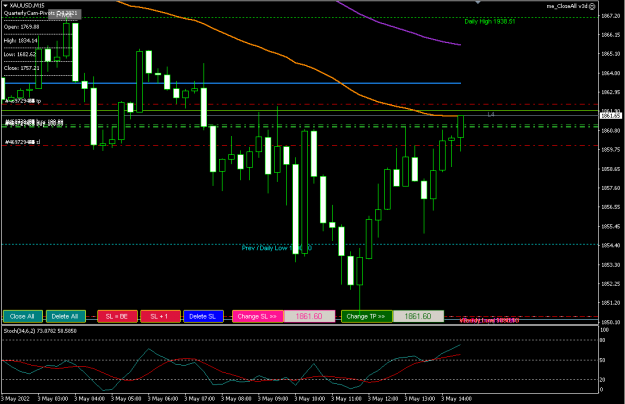This screenshot has height=404, width=625.
Task: Click the Low: 1682.62 pivot text
Action: 20,54
